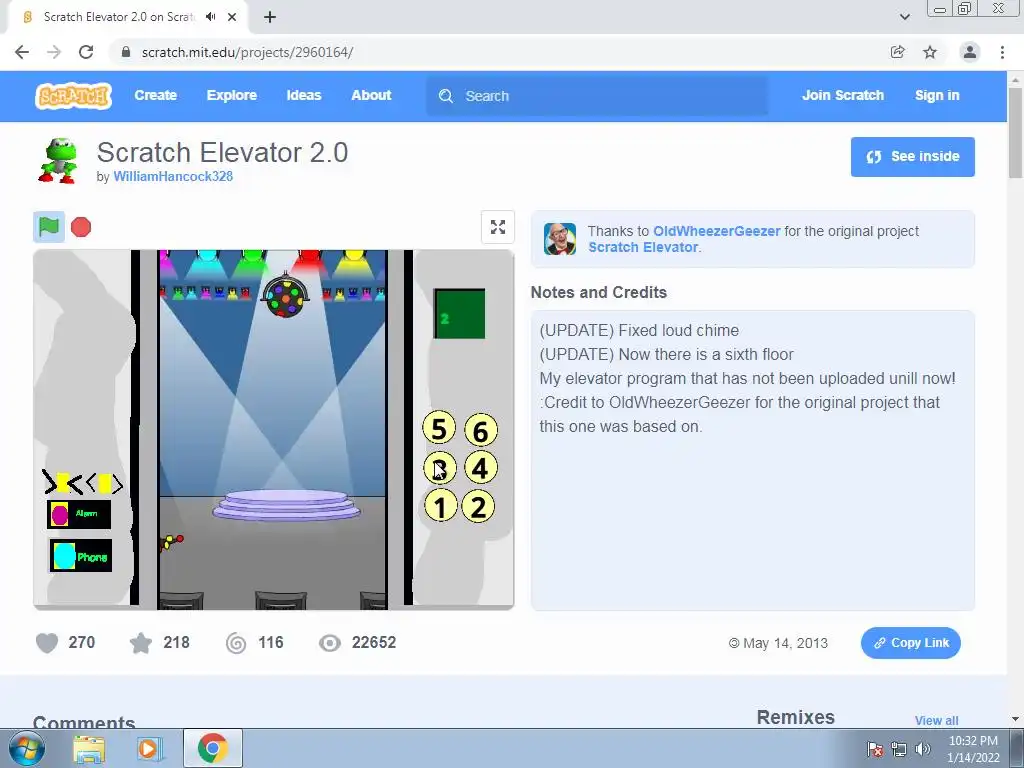
Task: Click Copy Link button
Action: tap(910, 643)
